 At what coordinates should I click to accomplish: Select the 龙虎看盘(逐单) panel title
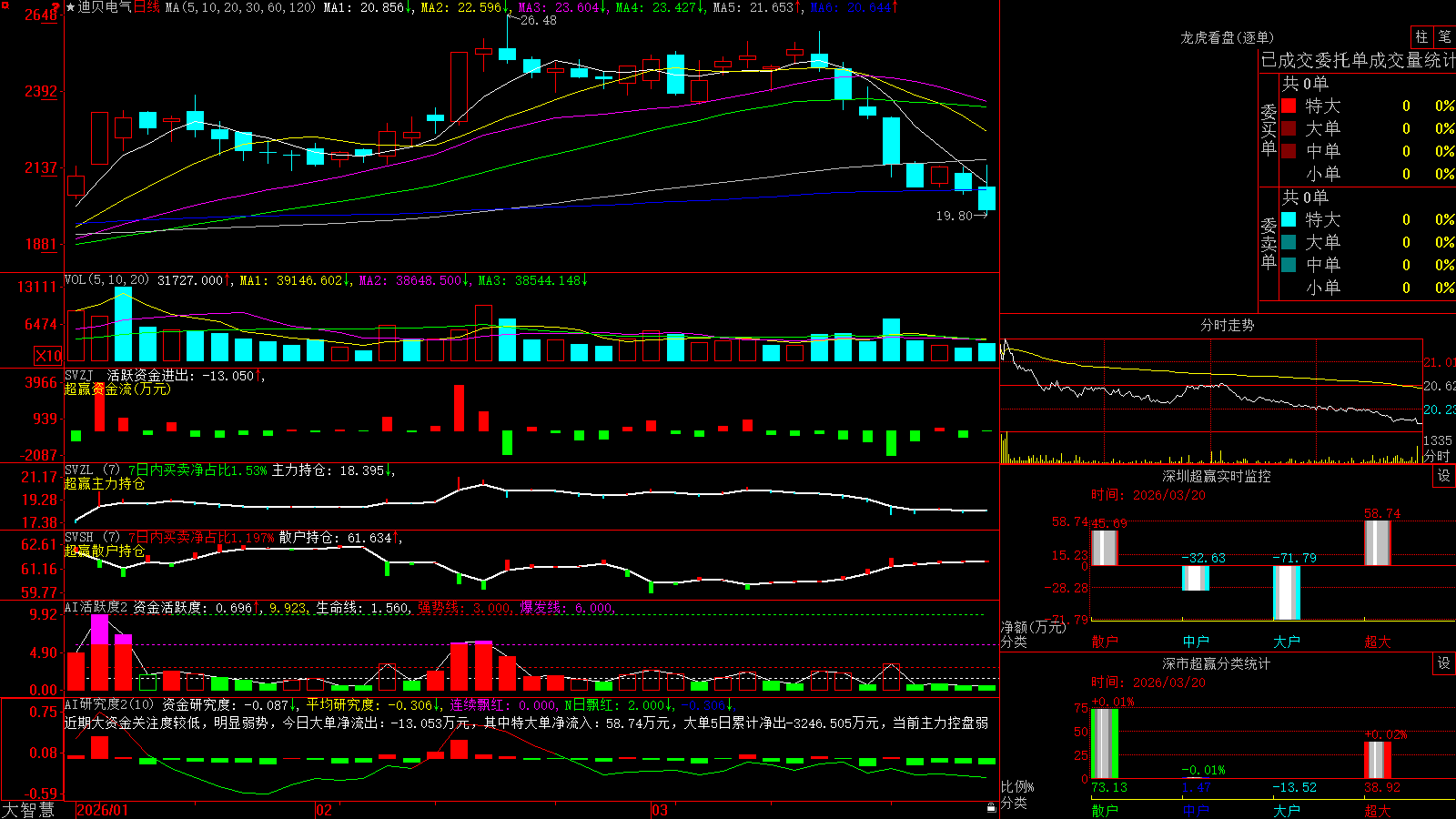(x=1227, y=37)
